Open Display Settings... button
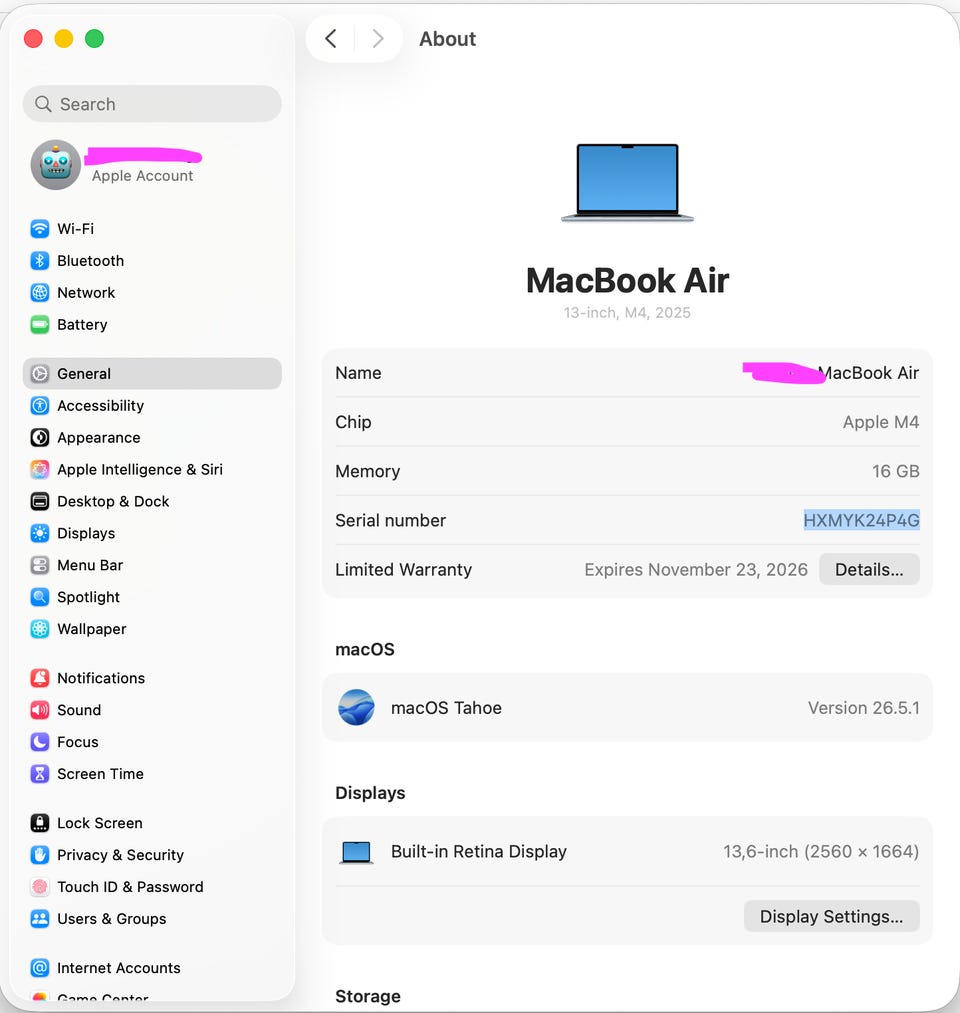 pos(831,916)
